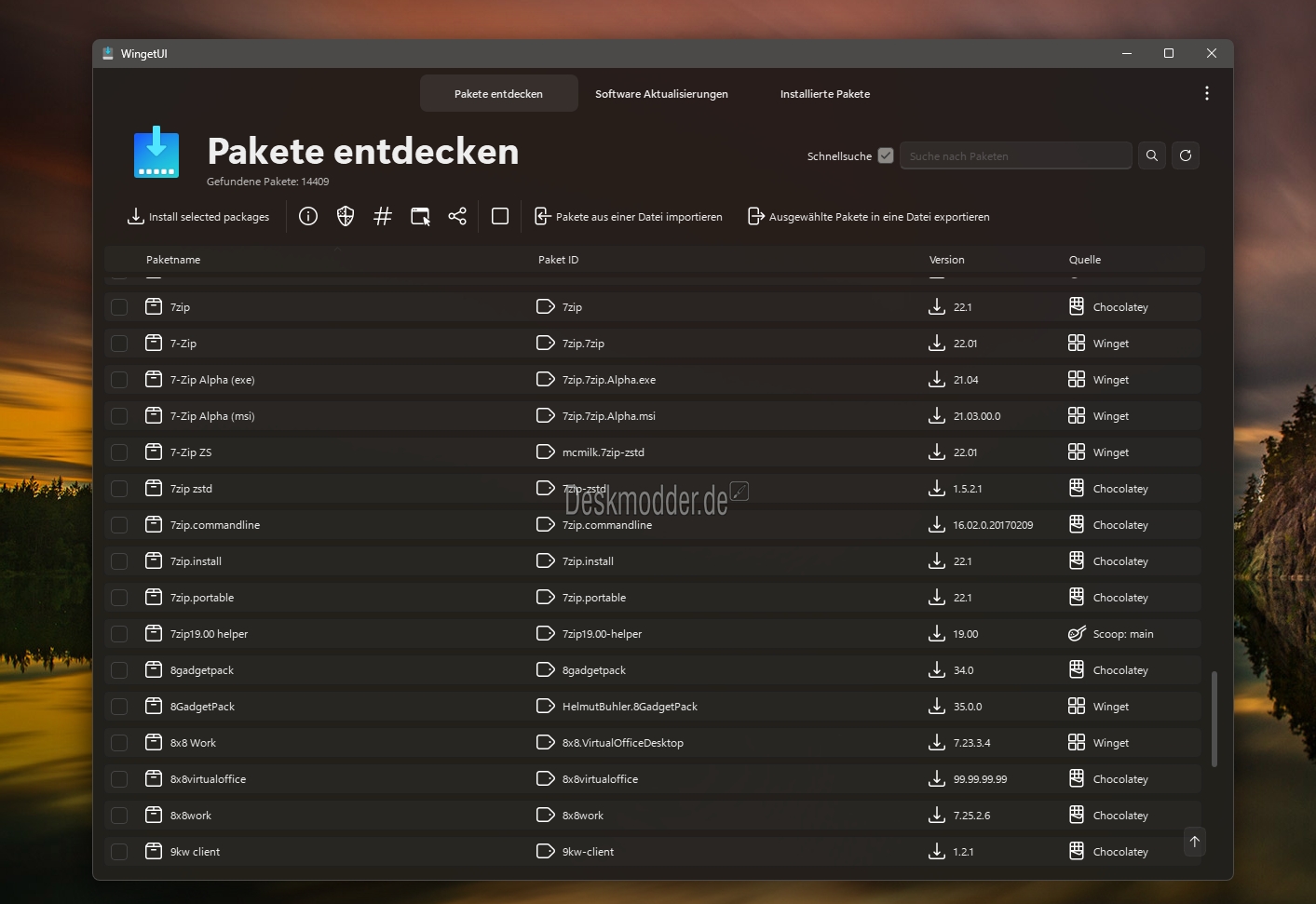Click version 35.0.0 cell
The height and width of the screenshot is (904, 1316).
[968, 707]
